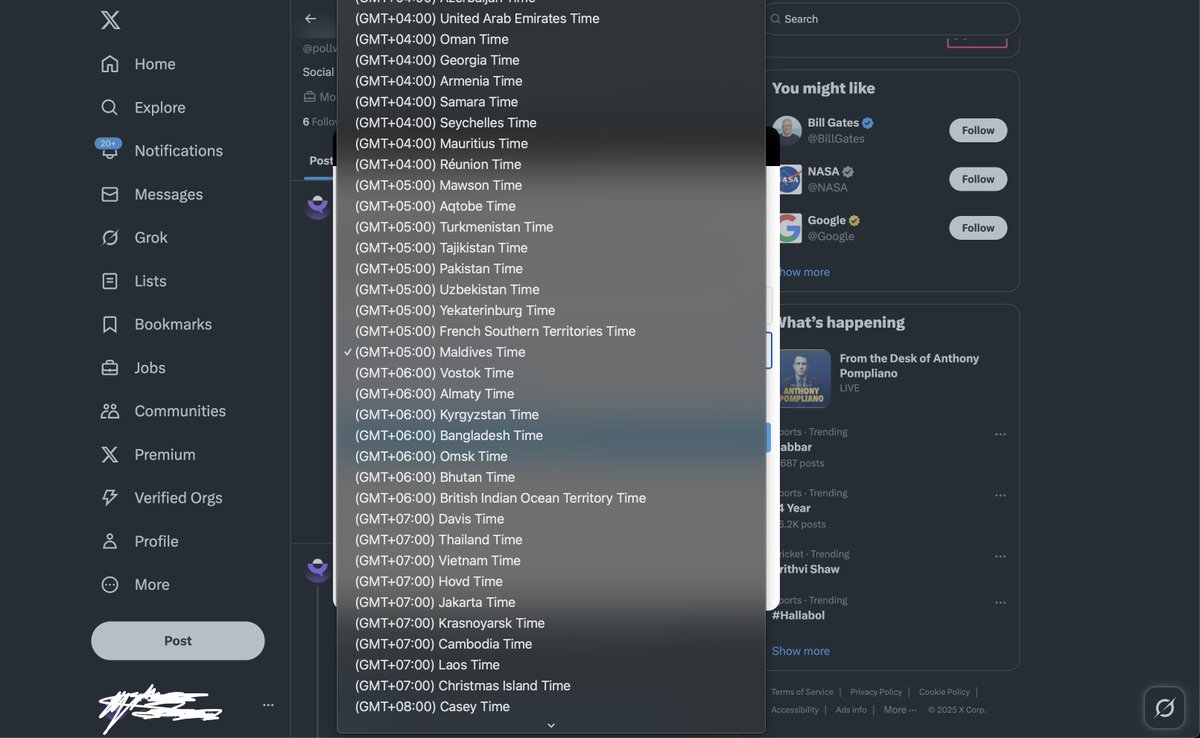Open Accessibility footer link
Screen dimensions: 1200x738
pyautogui.click(x=795, y=710)
